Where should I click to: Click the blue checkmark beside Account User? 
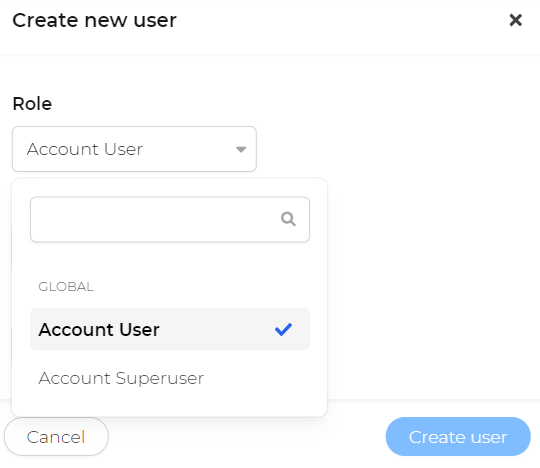coord(283,330)
